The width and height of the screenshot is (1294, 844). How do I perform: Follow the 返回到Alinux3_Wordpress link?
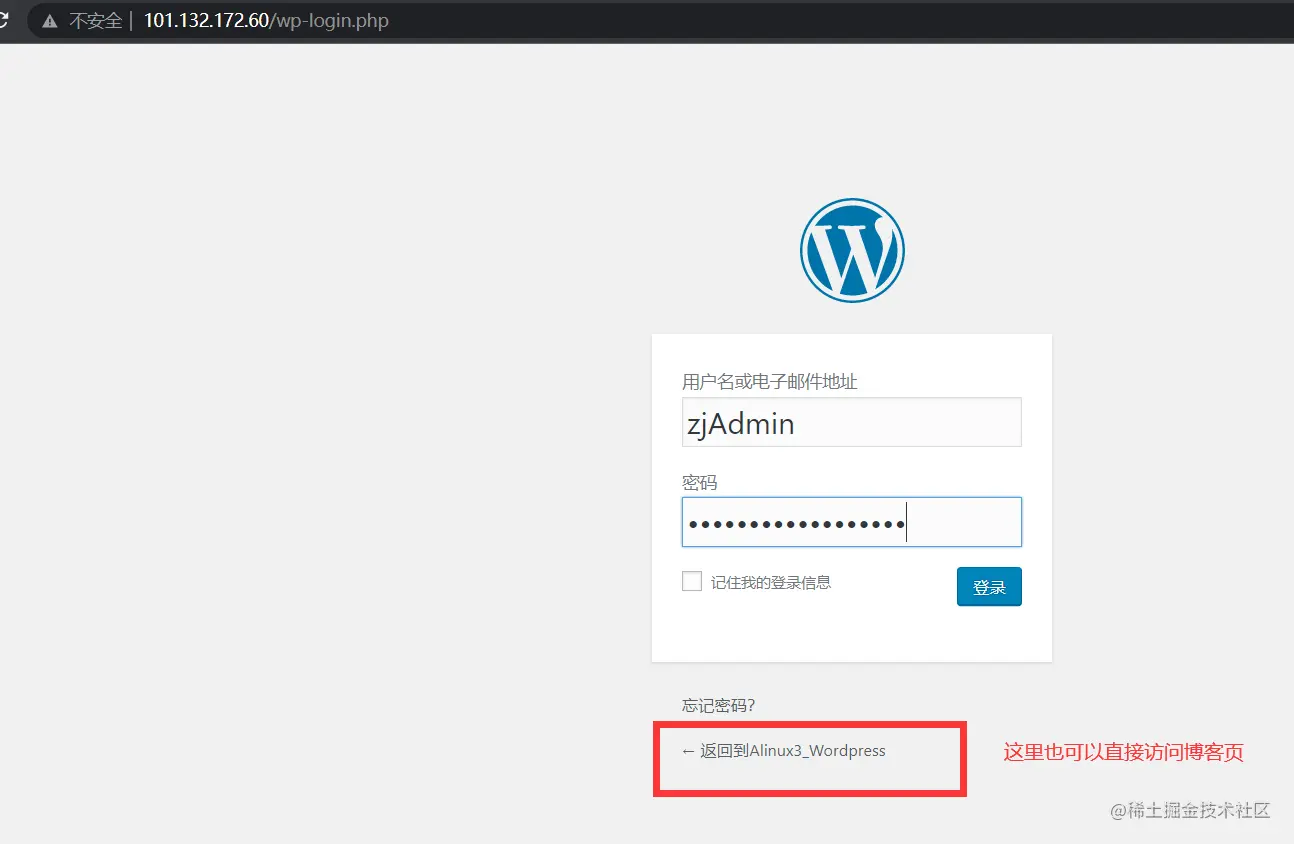point(784,750)
